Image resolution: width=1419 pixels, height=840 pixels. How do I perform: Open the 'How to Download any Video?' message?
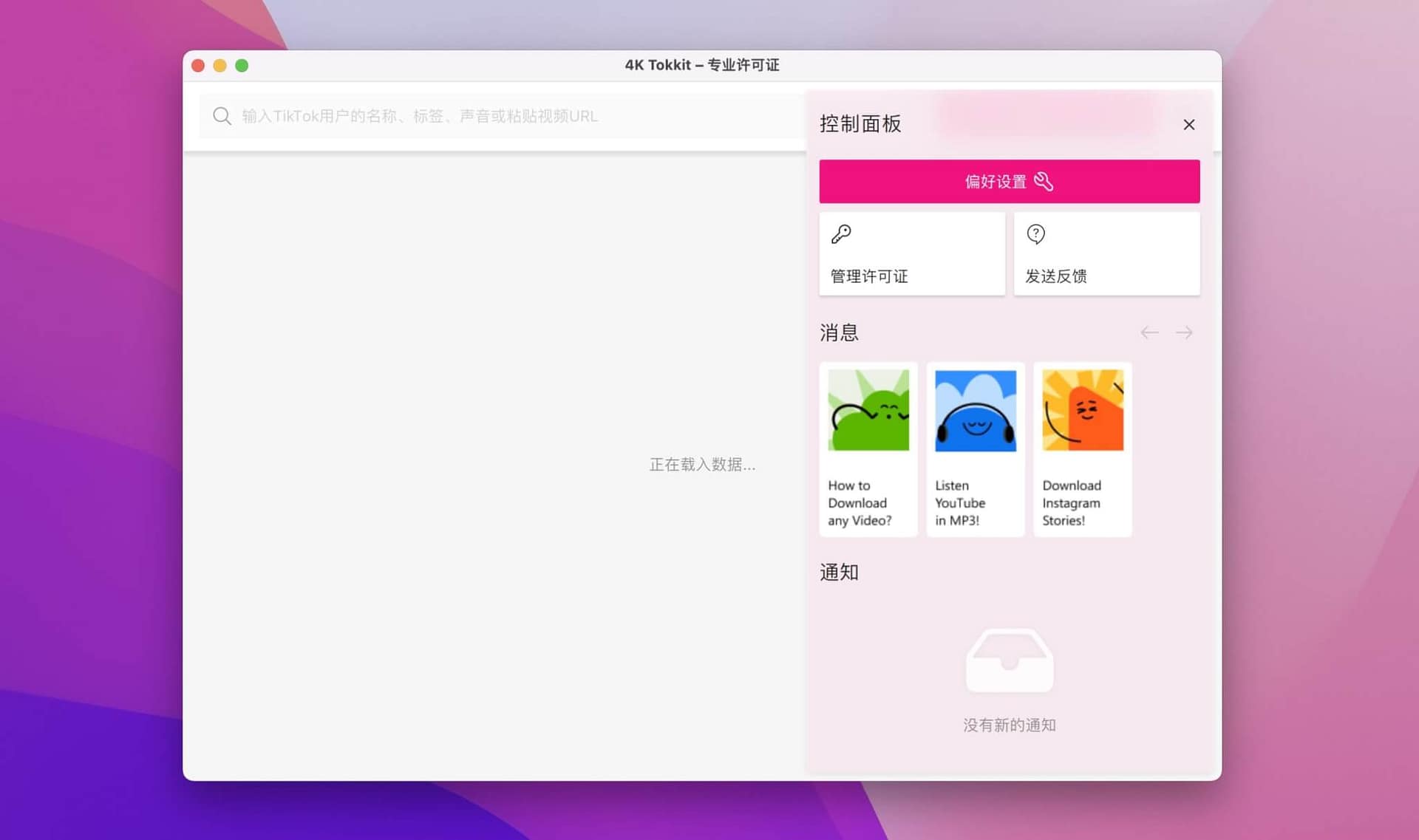(x=868, y=448)
